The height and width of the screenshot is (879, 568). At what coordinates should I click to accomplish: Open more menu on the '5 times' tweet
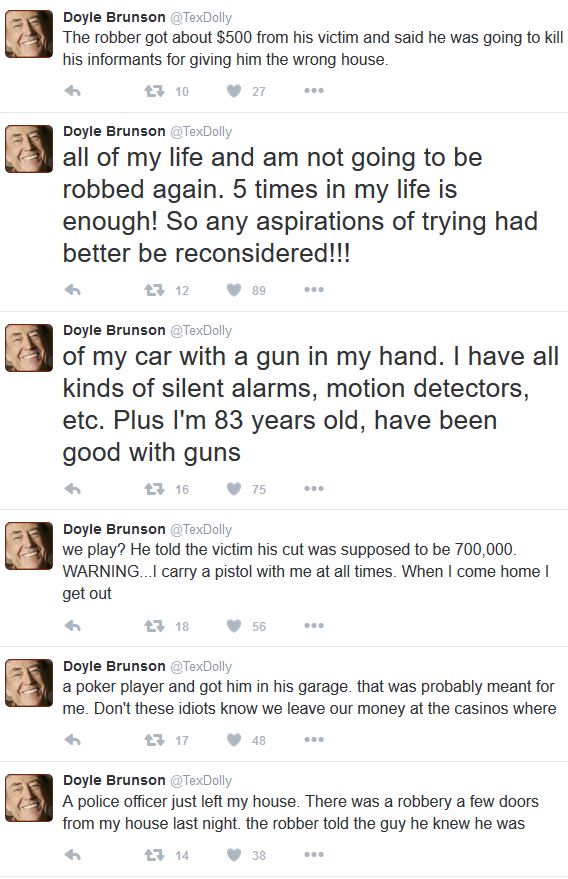(x=314, y=290)
